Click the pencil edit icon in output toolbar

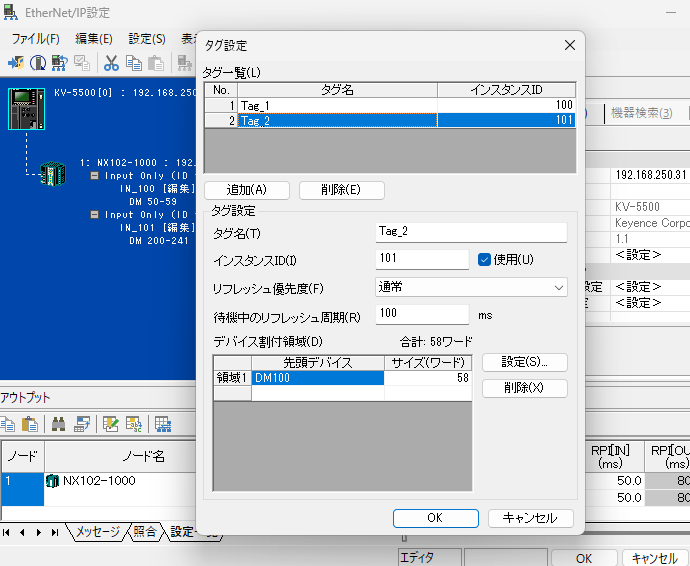coord(110,424)
